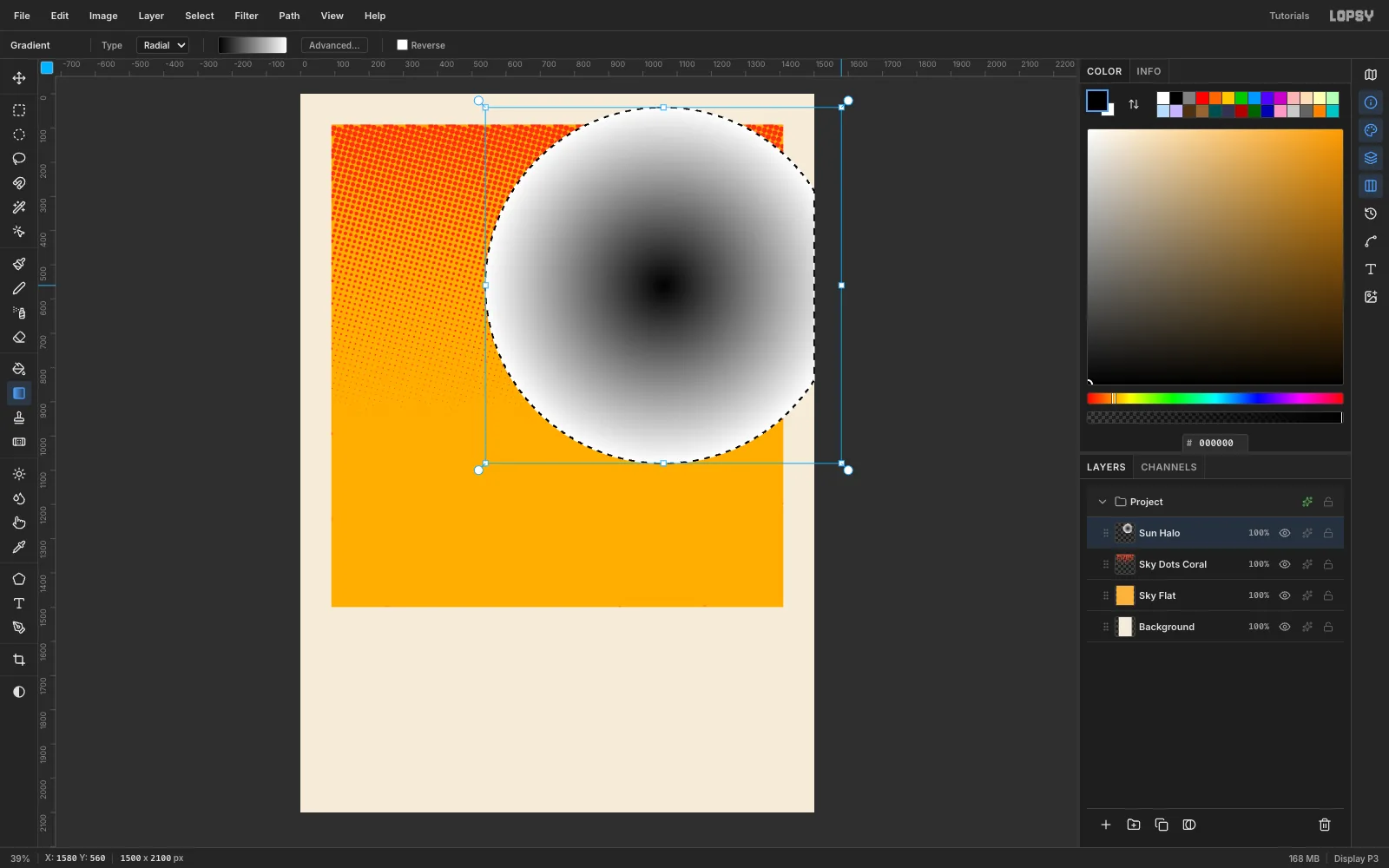Select the Lasso tool
The height and width of the screenshot is (868, 1389).
tap(19, 159)
